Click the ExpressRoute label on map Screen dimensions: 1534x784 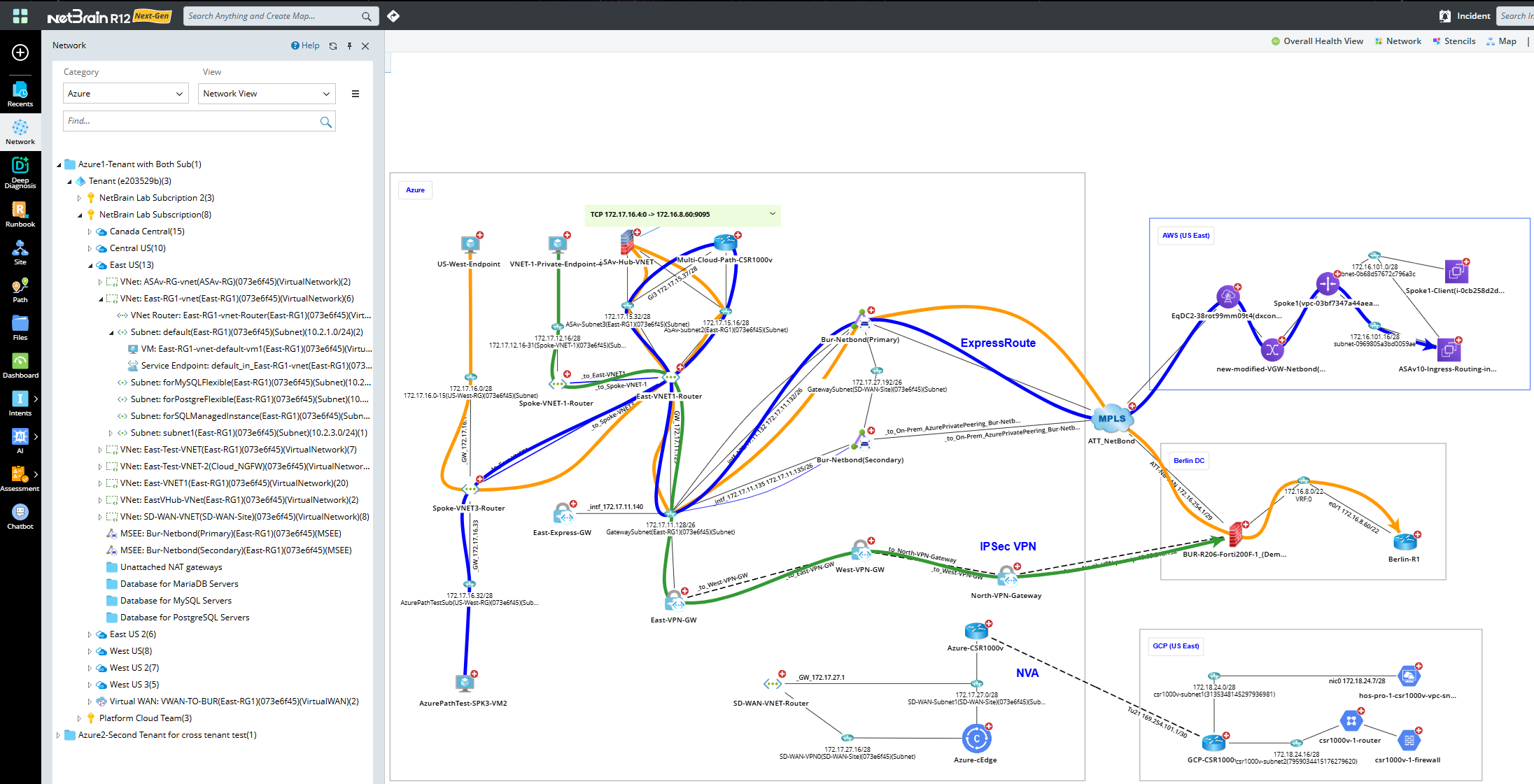click(998, 343)
